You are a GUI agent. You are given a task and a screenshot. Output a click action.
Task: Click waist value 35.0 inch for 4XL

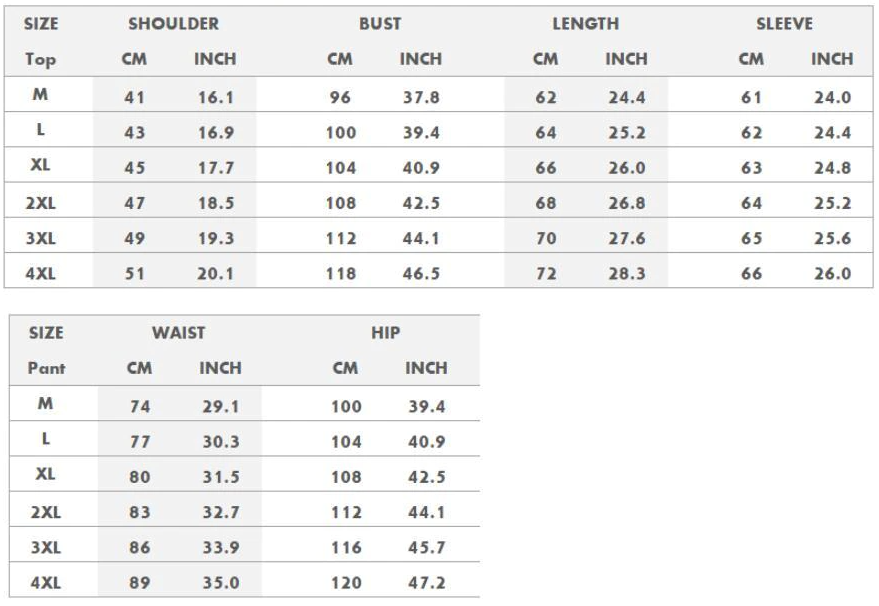coord(221,583)
